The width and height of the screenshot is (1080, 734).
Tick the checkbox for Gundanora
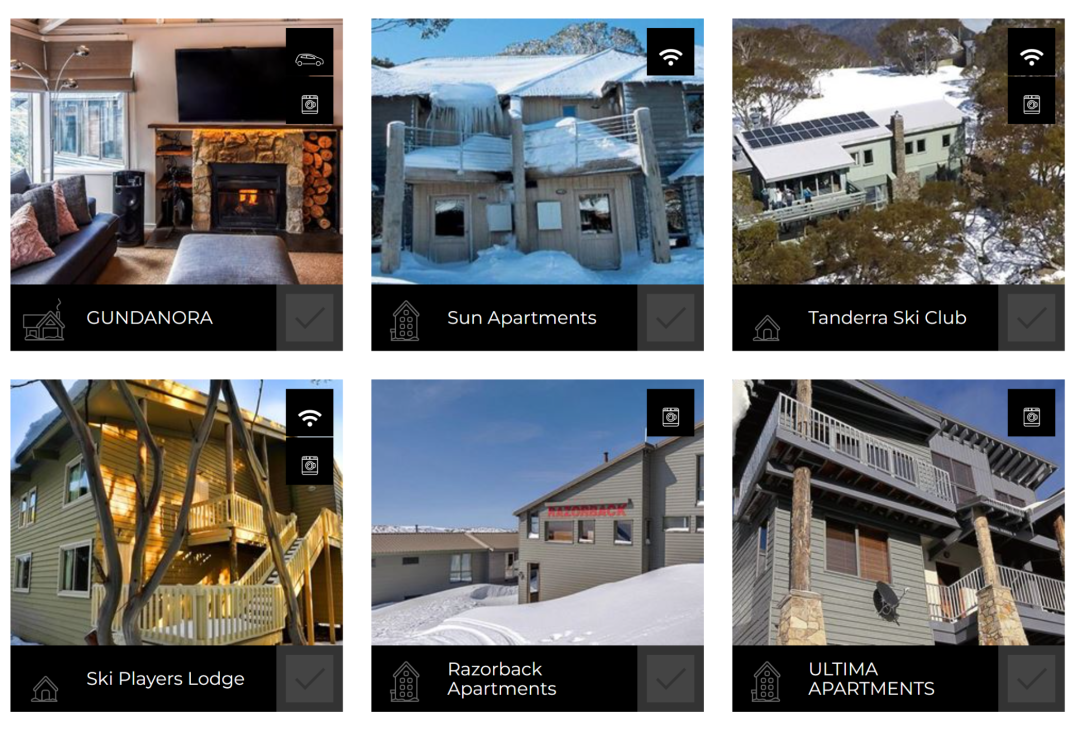click(x=309, y=317)
